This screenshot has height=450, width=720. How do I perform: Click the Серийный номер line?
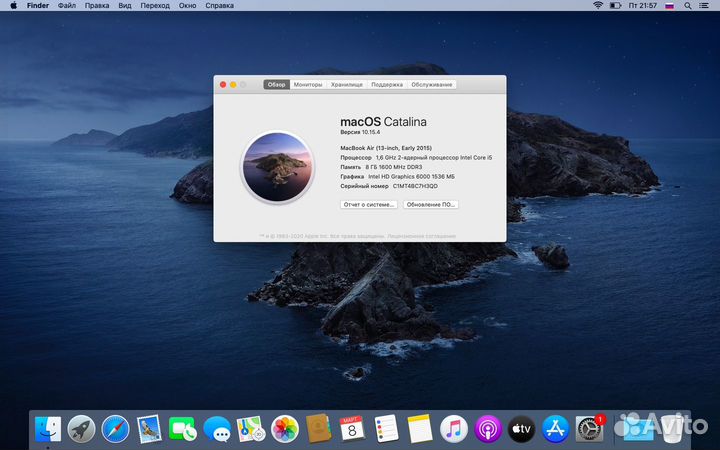[x=389, y=186]
